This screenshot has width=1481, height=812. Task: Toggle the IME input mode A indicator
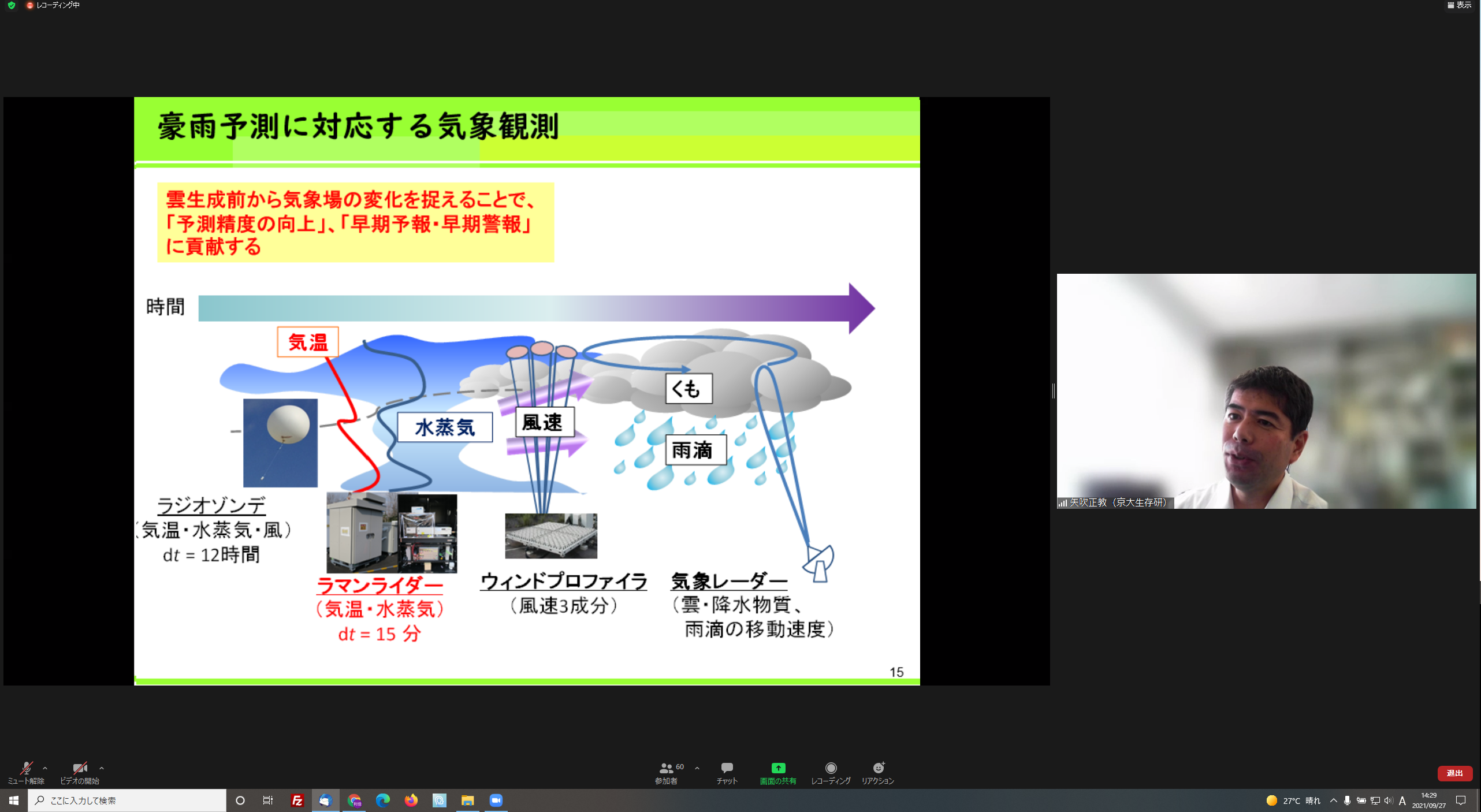[x=1402, y=800]
